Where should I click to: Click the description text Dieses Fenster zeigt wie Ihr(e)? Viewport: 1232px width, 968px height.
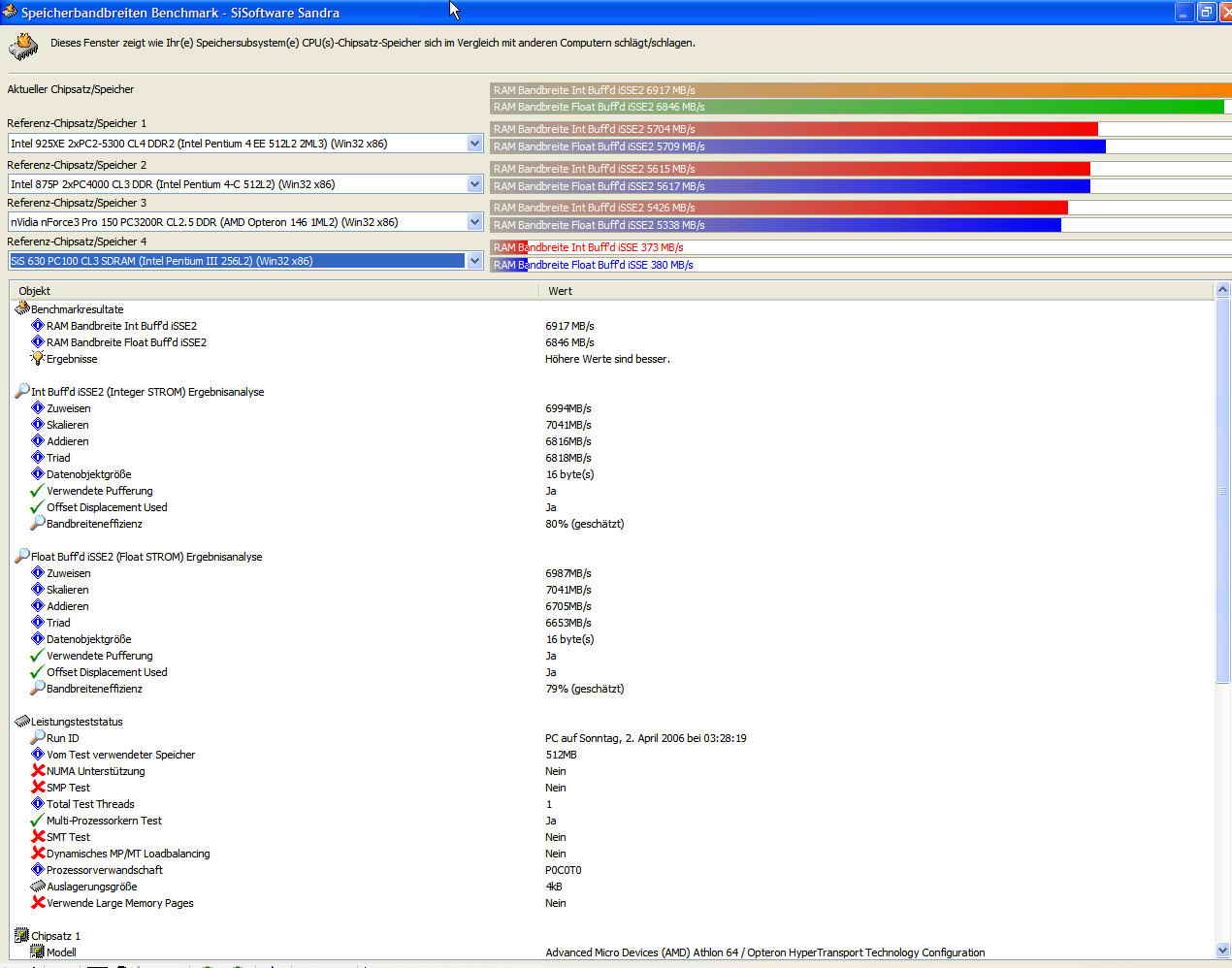pos(373,43)
